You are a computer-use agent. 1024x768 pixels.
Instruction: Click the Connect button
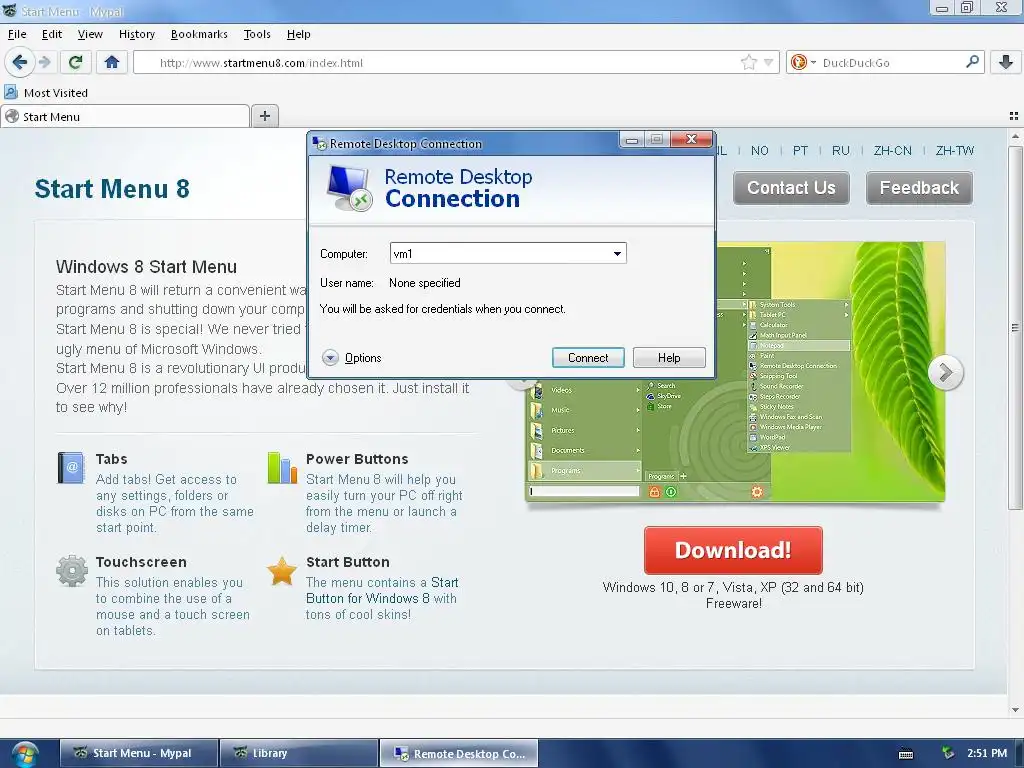tap(588, 358)
